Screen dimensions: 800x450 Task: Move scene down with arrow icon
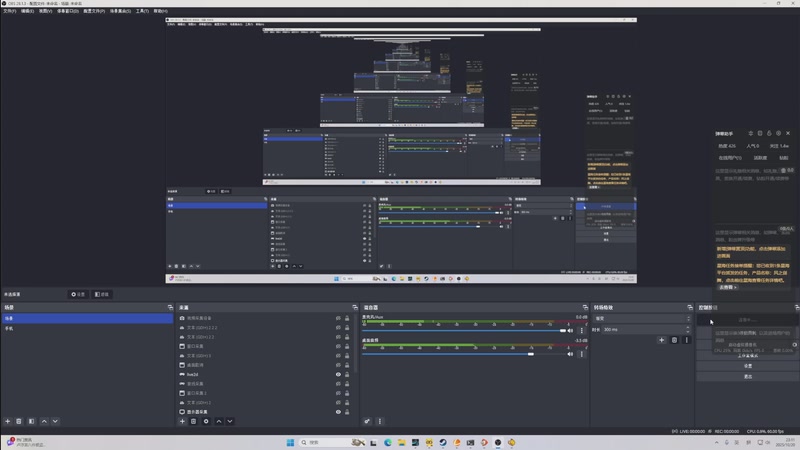point(55,421)
